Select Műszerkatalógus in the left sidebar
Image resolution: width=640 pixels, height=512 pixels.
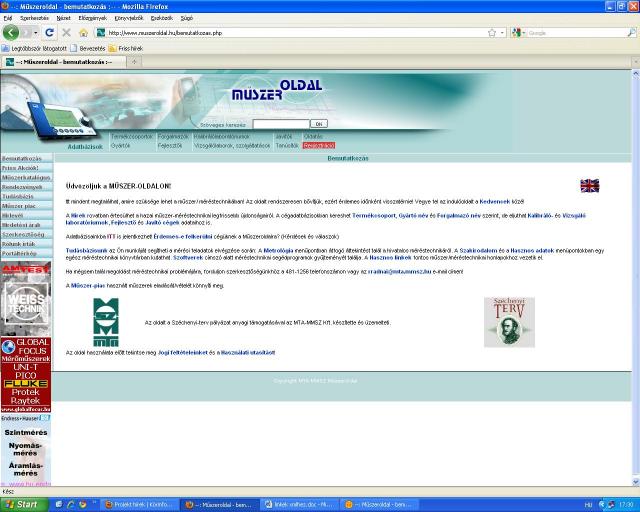pyautogui.click(x=25, y=178)
